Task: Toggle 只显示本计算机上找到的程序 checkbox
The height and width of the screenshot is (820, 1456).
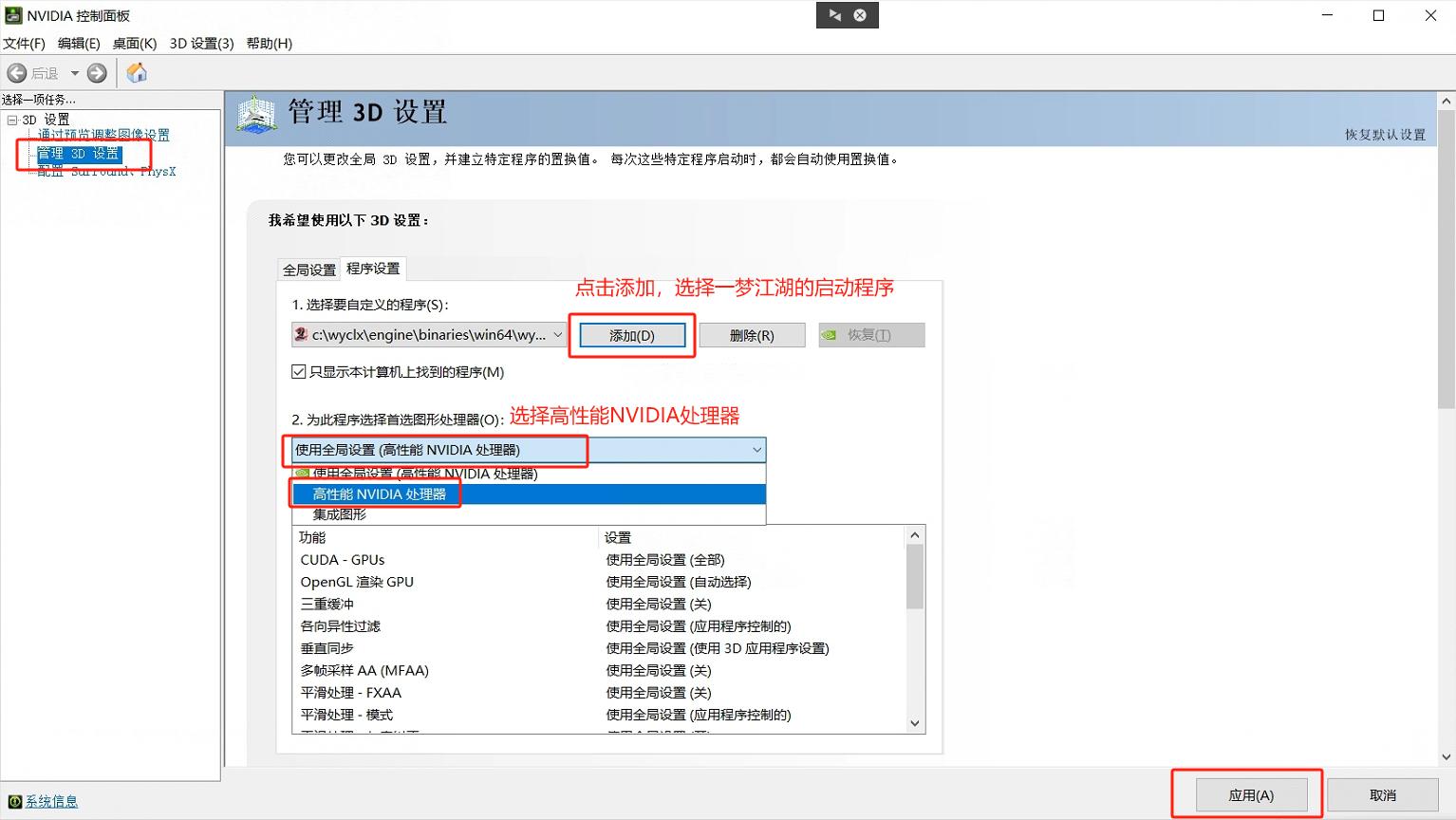Action: coord(299,372)
